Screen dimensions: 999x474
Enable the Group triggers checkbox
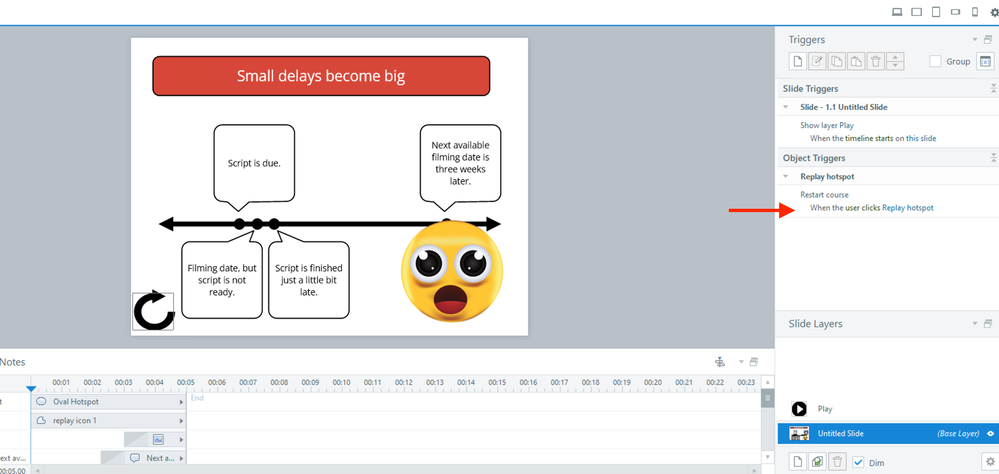[935, 61]
